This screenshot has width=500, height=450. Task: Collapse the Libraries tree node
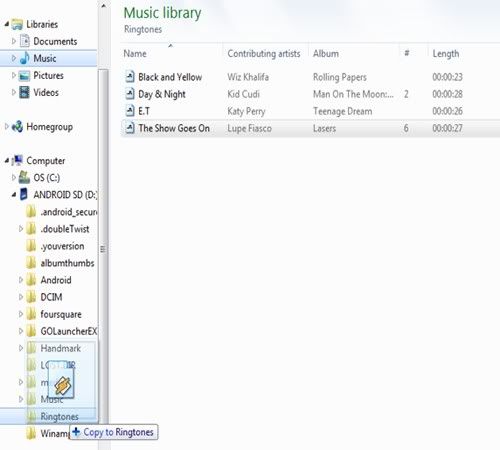coord(7,24)
